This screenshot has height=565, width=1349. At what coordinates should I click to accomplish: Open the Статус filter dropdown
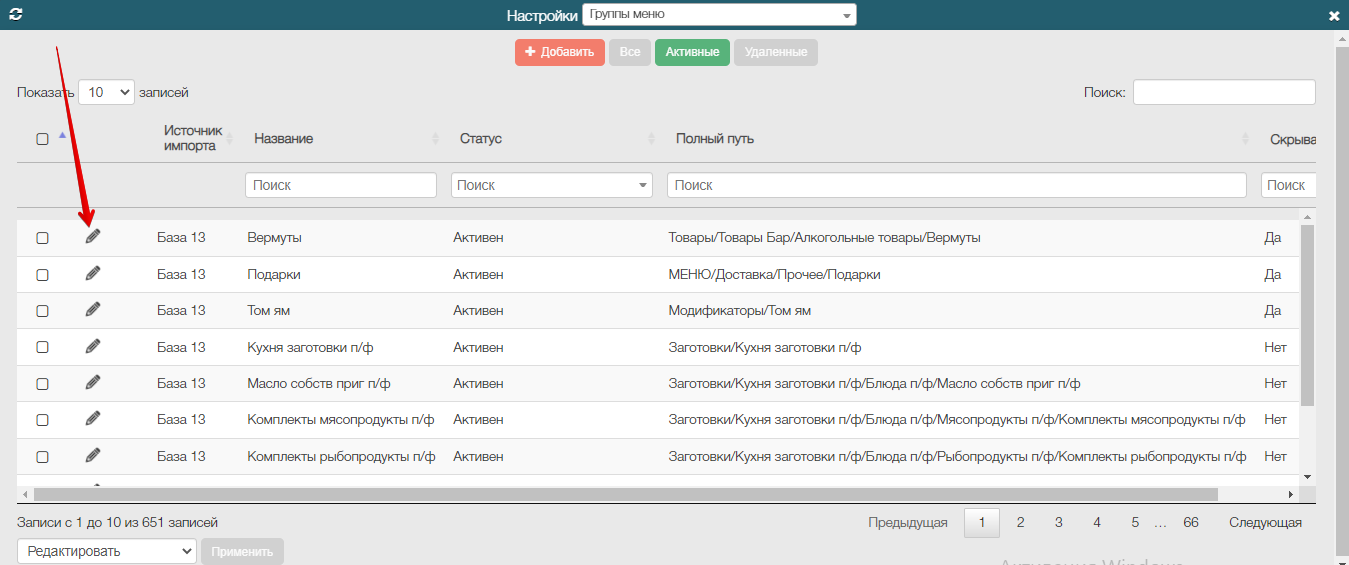click(552, 185)
